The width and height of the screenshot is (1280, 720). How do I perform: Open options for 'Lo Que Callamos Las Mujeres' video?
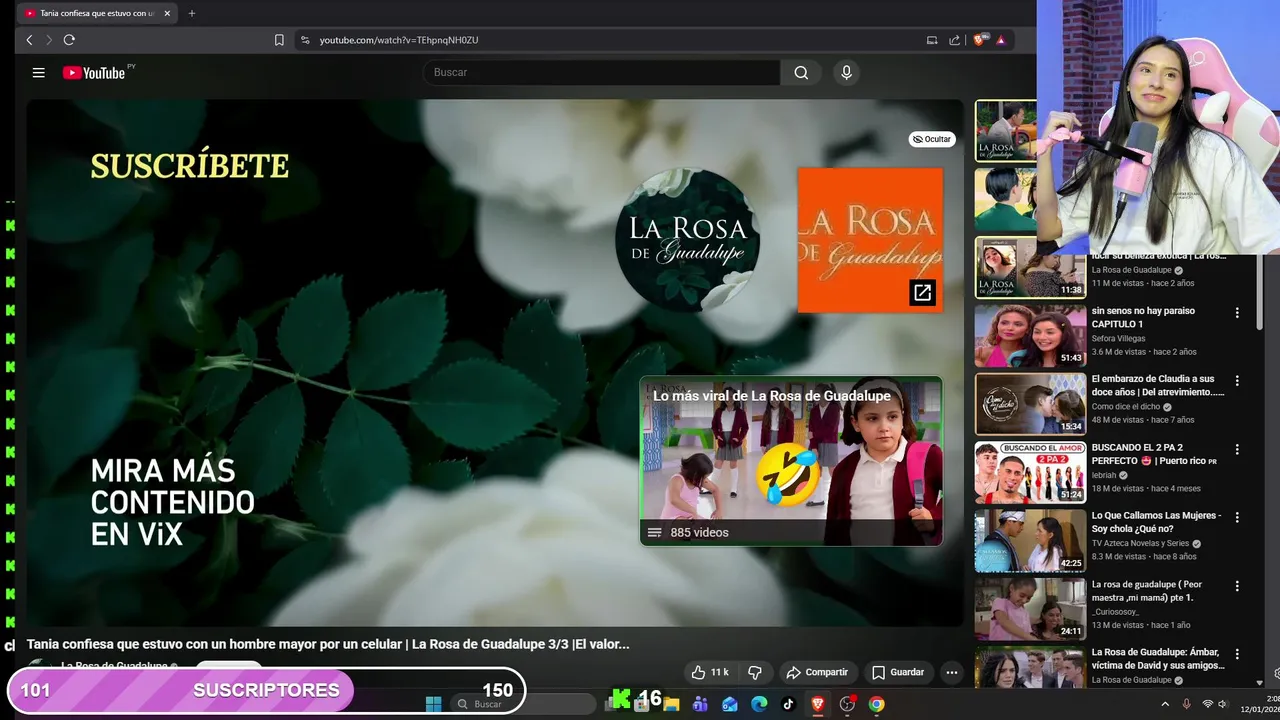point(1237,517)
